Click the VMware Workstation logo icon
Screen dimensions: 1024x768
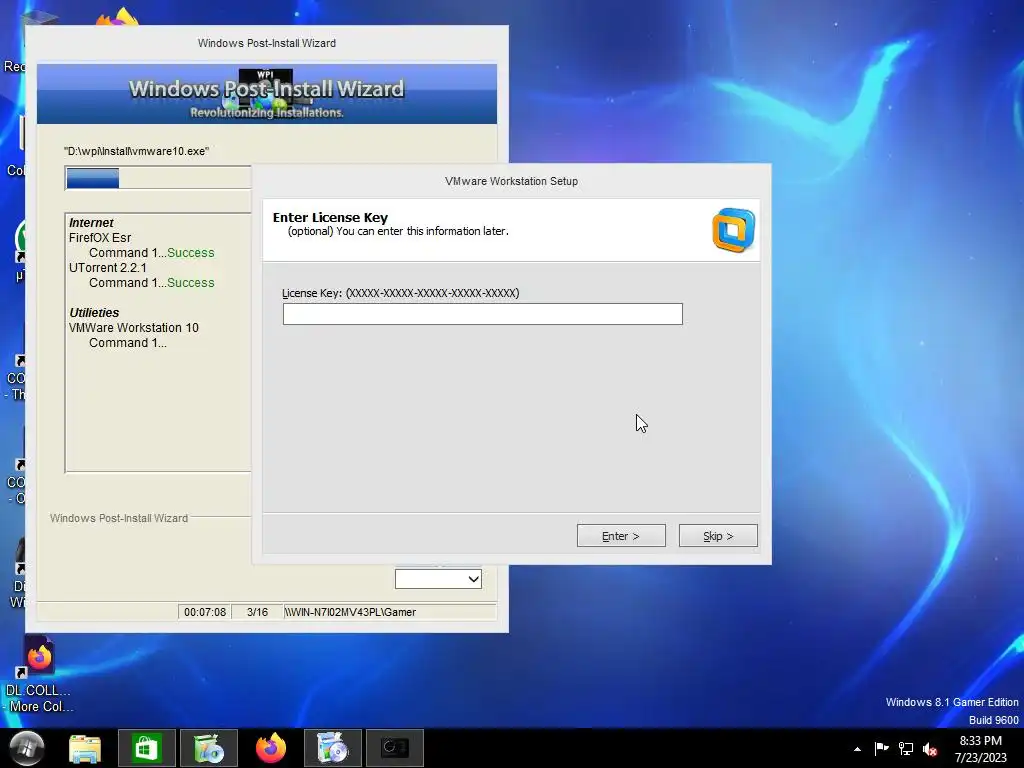(x=733, y=230)
